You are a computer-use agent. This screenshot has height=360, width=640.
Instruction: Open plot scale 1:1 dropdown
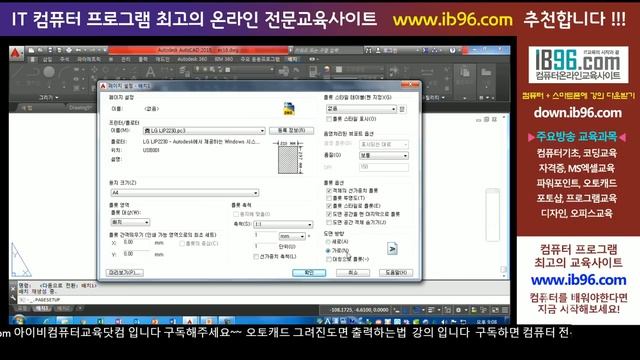click(283, 224)
